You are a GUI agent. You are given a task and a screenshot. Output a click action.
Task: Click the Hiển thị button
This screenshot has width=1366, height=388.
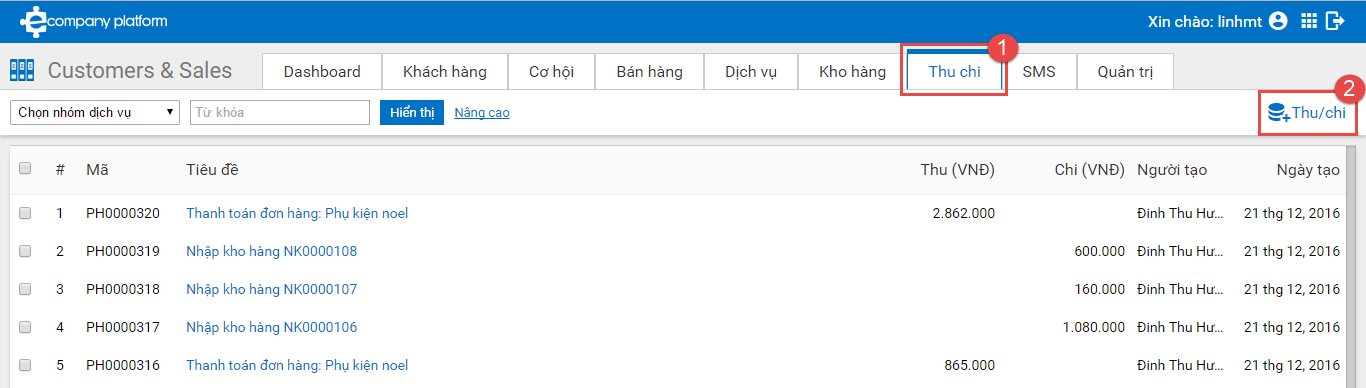click(x=412, y=112)
